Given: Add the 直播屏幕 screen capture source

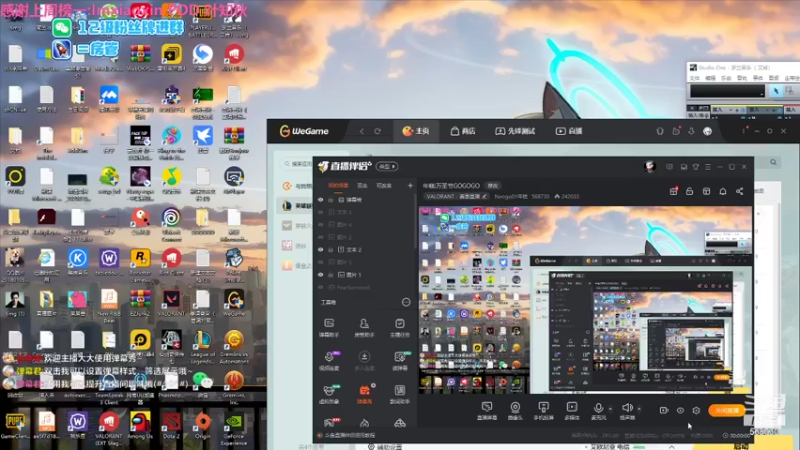Looking at the screenshot, I should (487, 411).
